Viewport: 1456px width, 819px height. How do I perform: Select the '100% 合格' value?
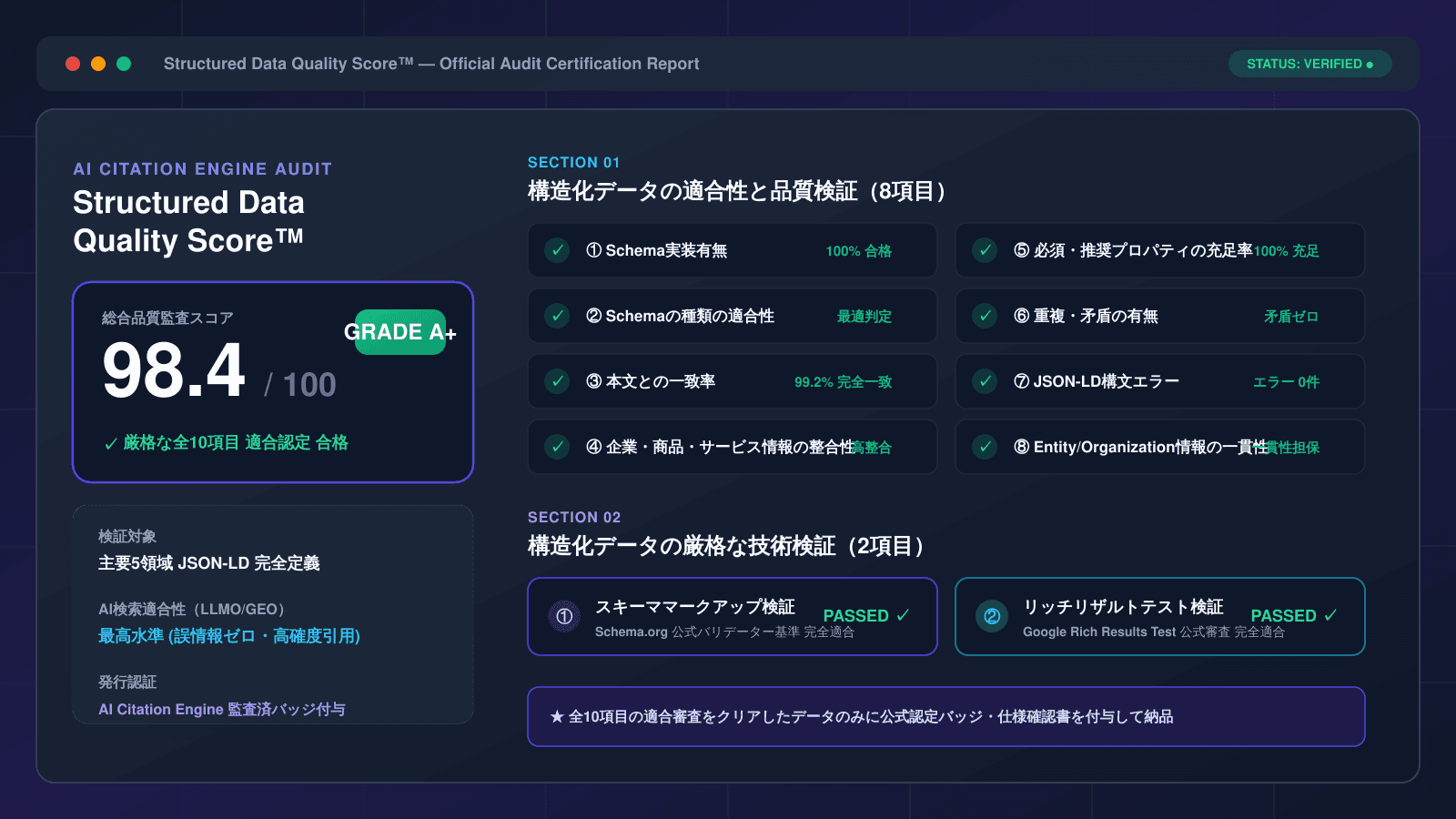click(858, 251)
